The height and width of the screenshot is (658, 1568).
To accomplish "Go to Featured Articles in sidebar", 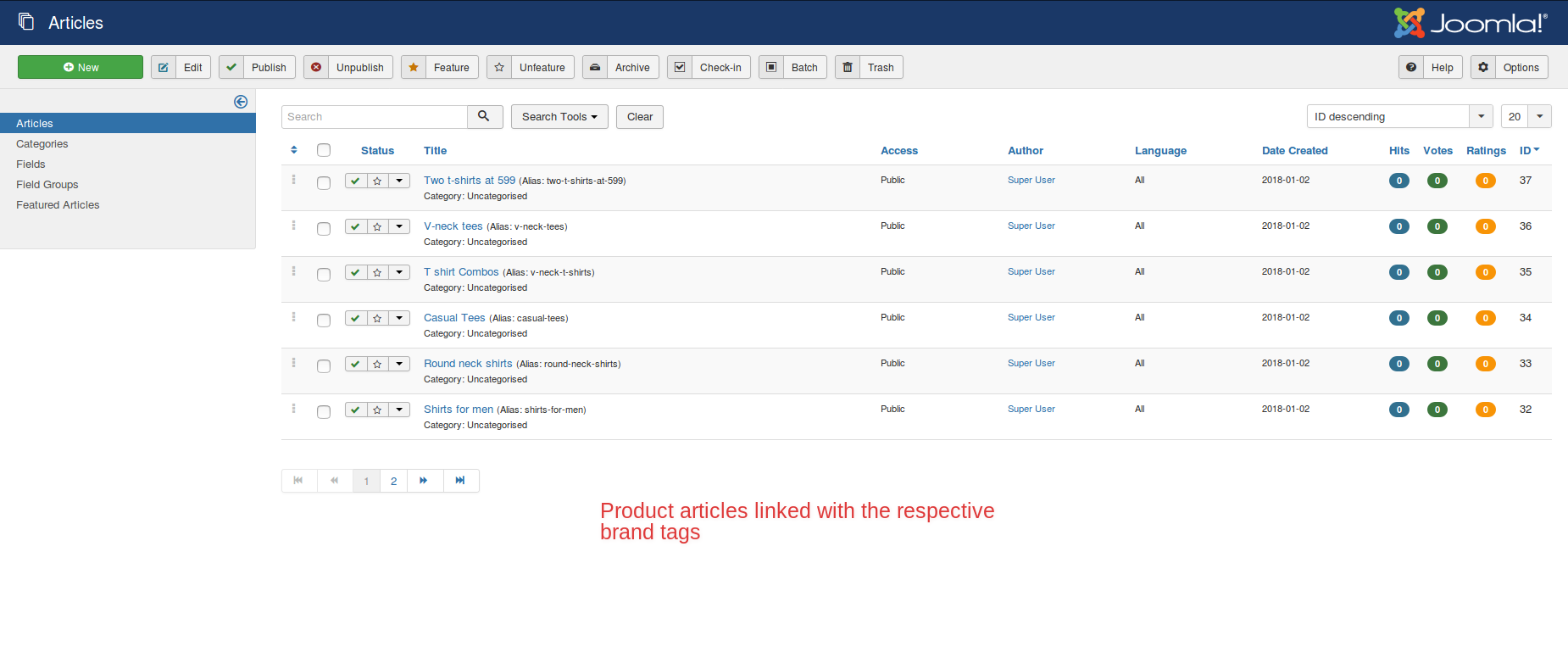I will 58,205.
